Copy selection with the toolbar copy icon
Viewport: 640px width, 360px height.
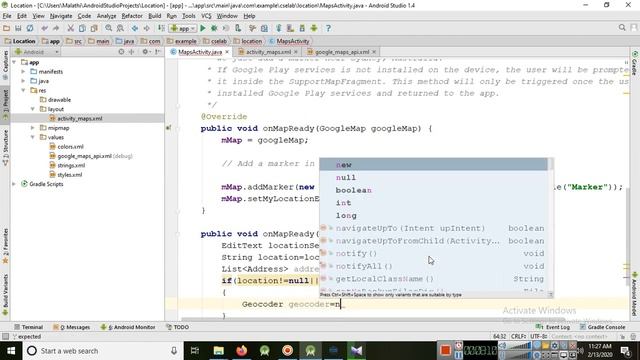[x=82, y=28]
